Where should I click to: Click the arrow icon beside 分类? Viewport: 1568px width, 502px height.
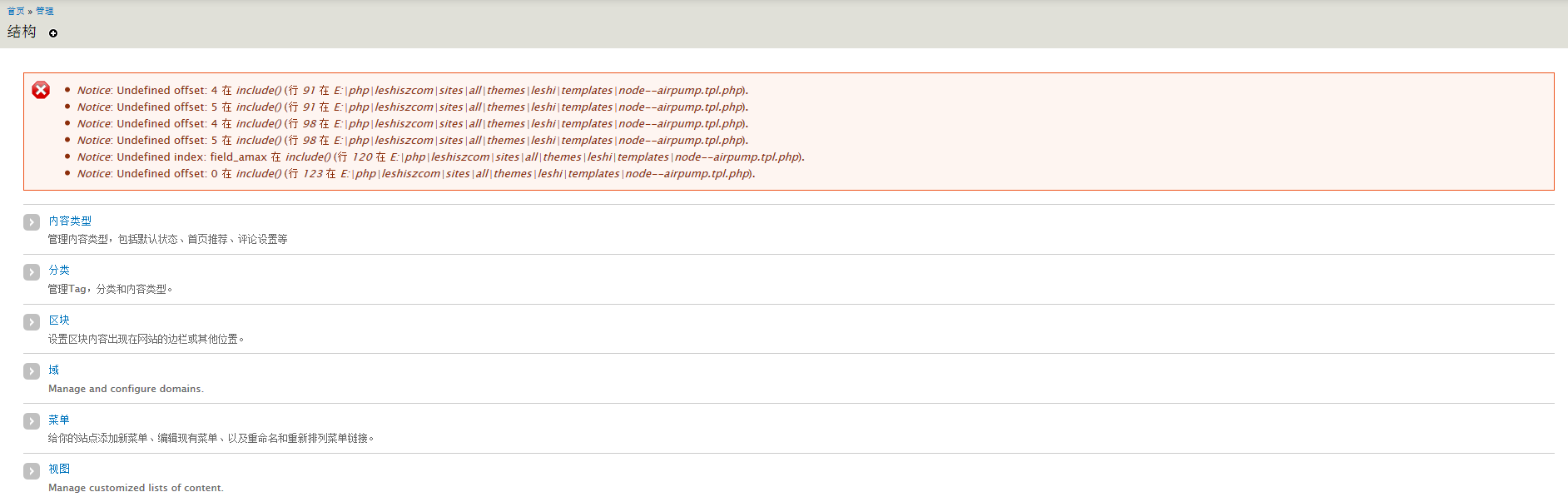32,272
